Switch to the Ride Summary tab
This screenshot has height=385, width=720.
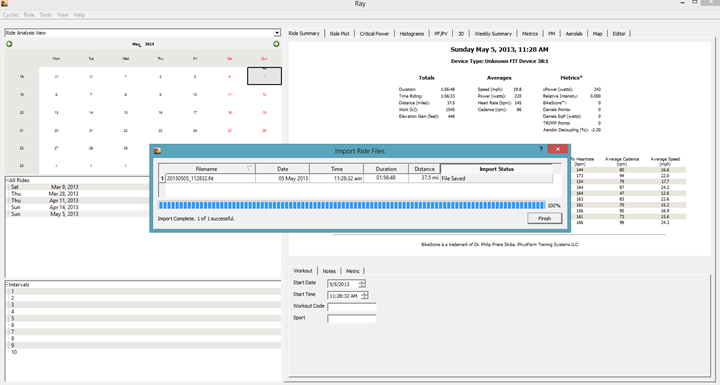point(304,34)
